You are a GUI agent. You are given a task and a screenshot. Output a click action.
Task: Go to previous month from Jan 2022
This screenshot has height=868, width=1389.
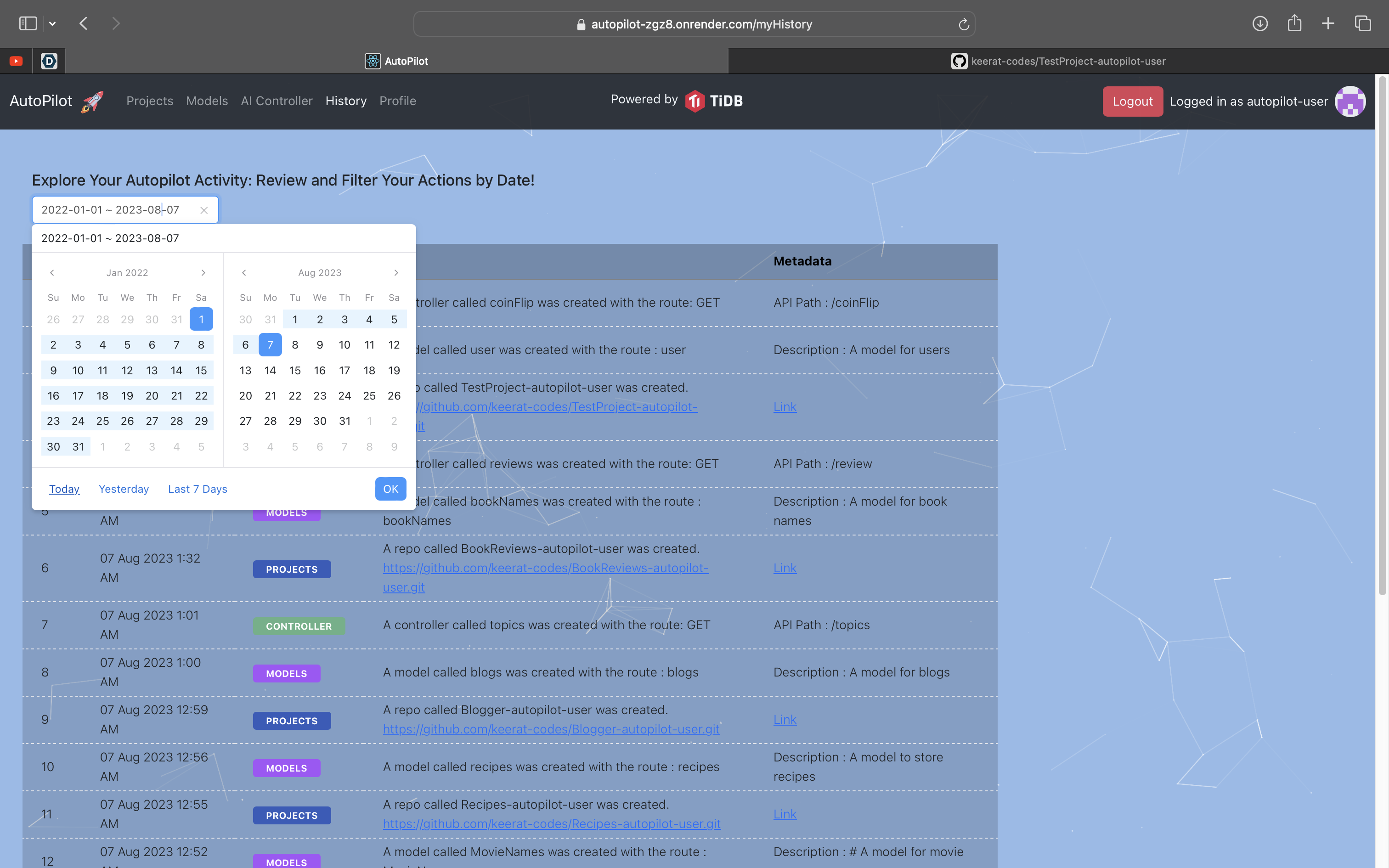52,273
